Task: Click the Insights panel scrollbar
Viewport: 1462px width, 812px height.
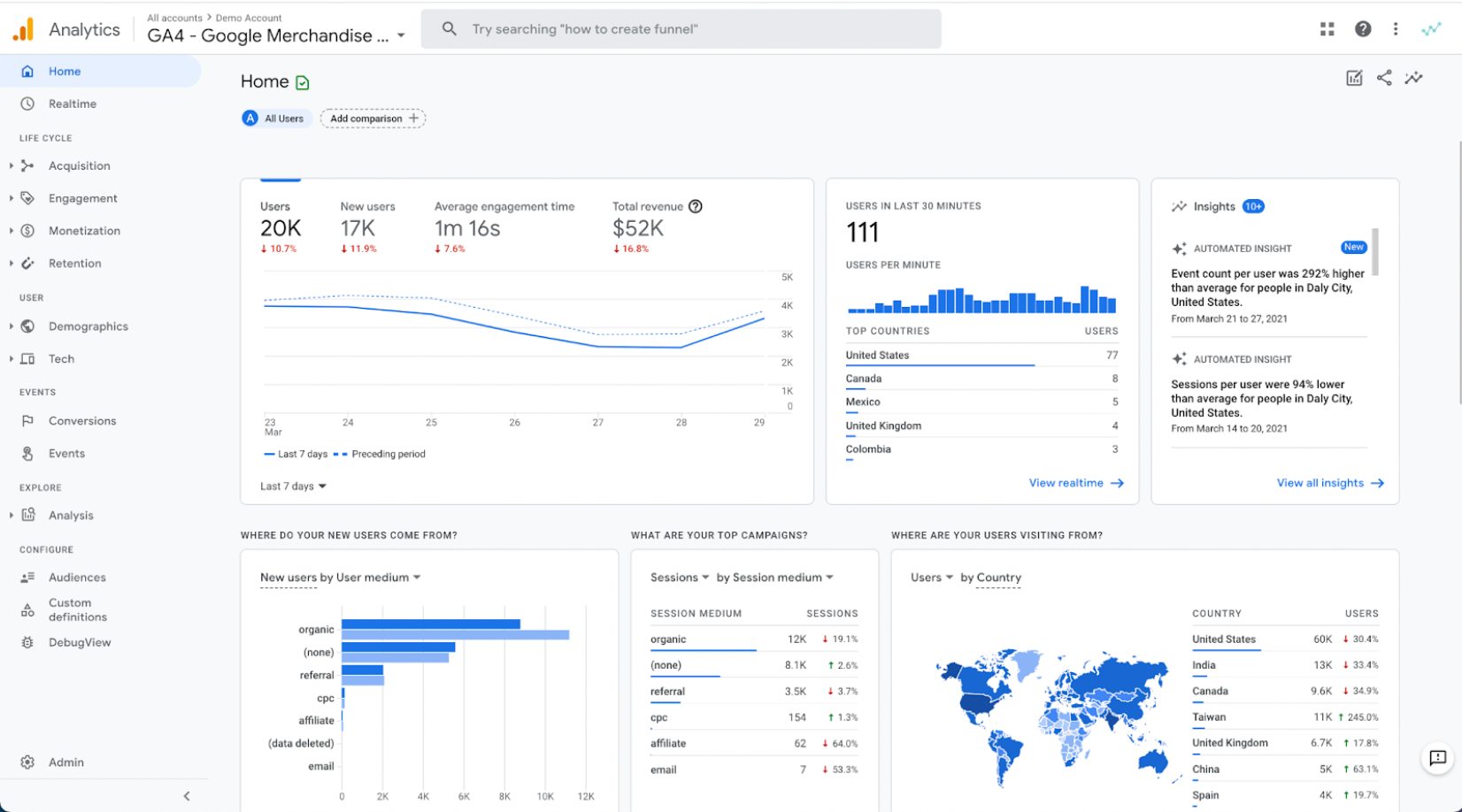Action: [x=1375, y=252]
